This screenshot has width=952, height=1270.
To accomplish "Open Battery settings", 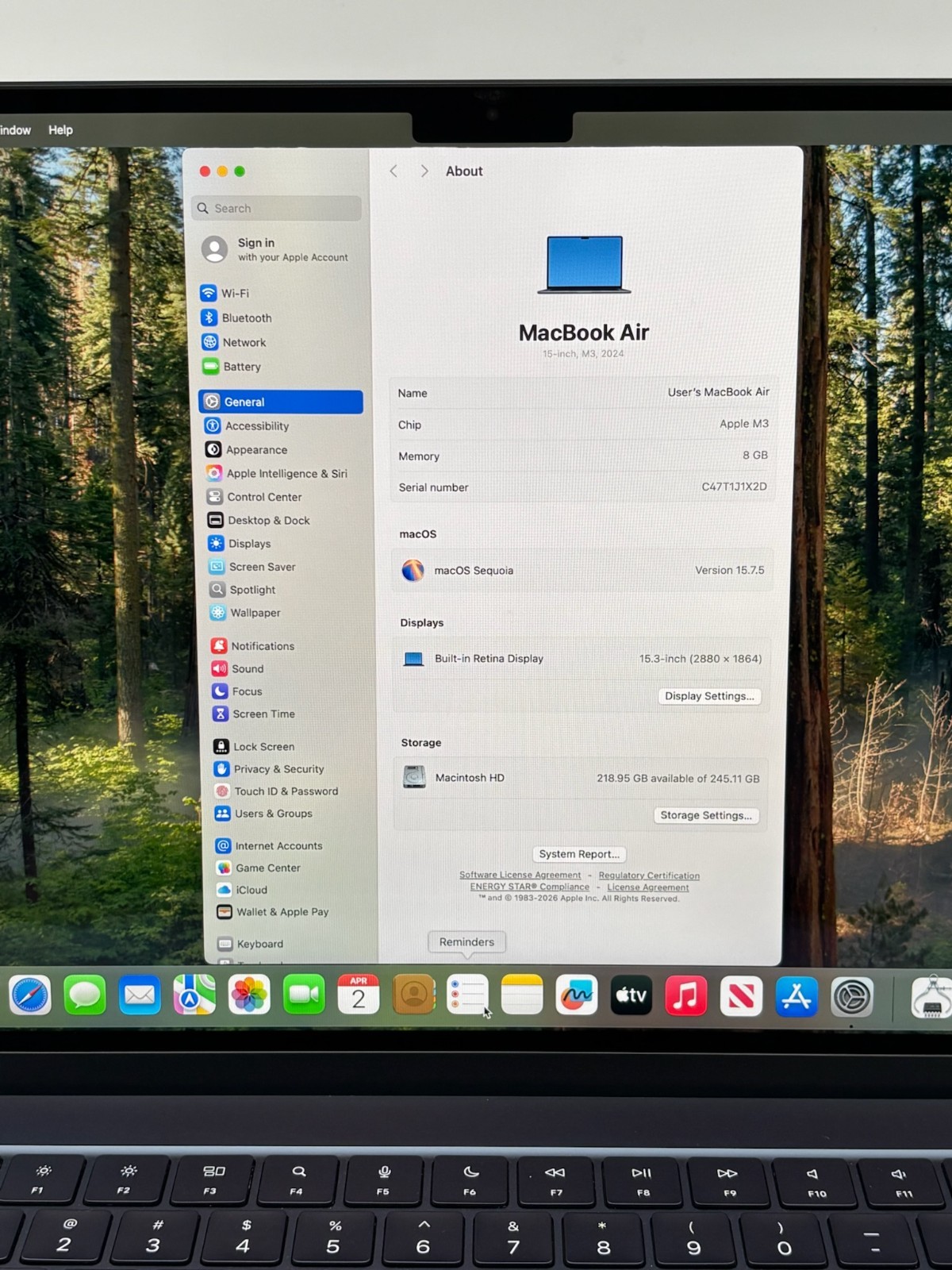I will coord(232,367).
